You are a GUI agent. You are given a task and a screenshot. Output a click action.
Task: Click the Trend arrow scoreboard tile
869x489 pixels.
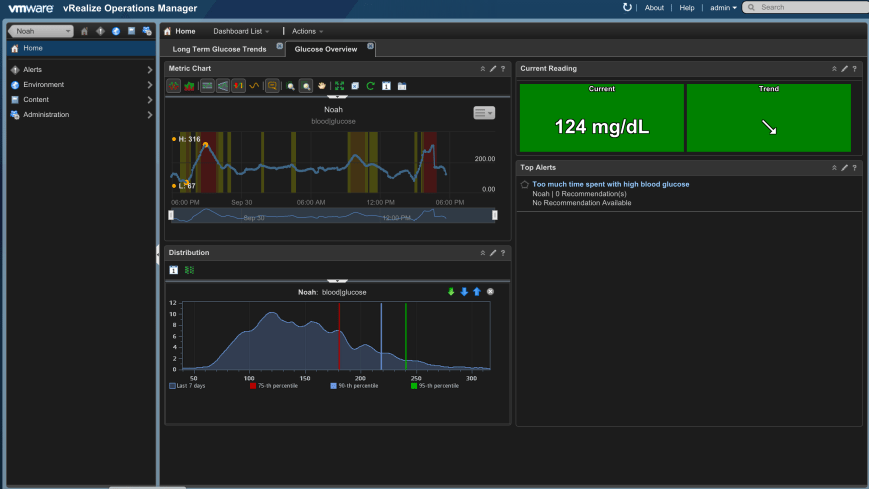pyautogui.click(x=769, y=118)
